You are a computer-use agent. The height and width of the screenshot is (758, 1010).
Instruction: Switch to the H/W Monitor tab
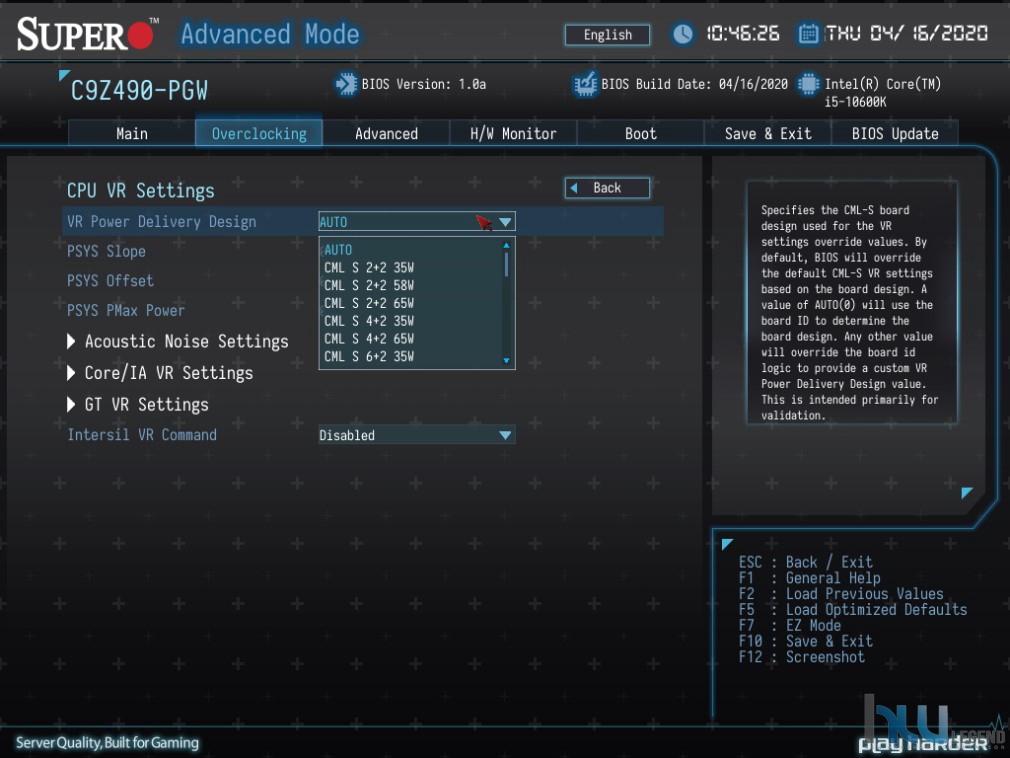[513, 133]
